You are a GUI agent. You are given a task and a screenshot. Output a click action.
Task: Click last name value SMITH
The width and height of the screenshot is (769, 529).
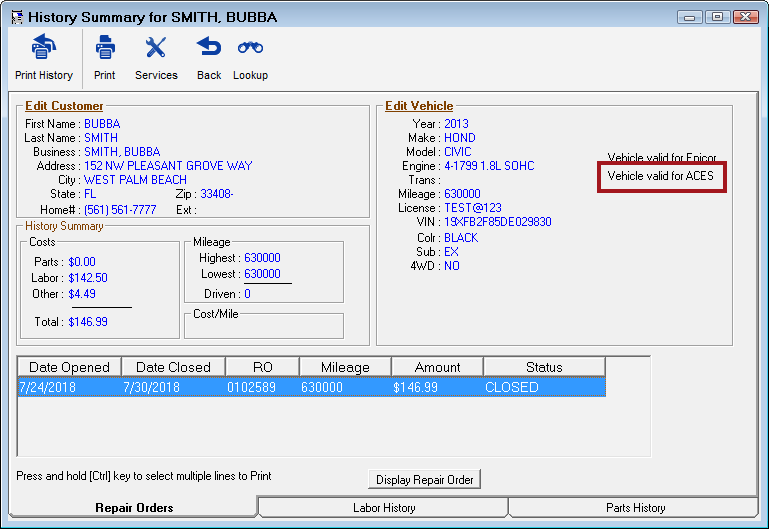101,138
